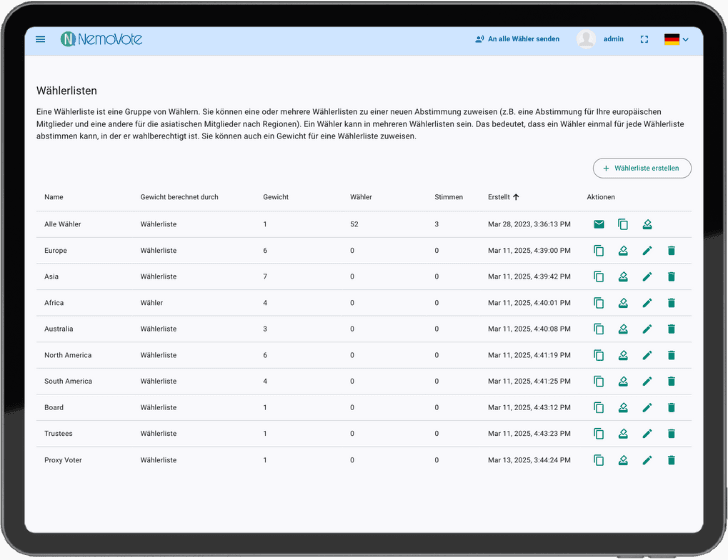Image resolution: width=728 pixels, height=560 pixels.
Task: Select the 'Proxy Voter' name cell
Action: click(63, 460)
